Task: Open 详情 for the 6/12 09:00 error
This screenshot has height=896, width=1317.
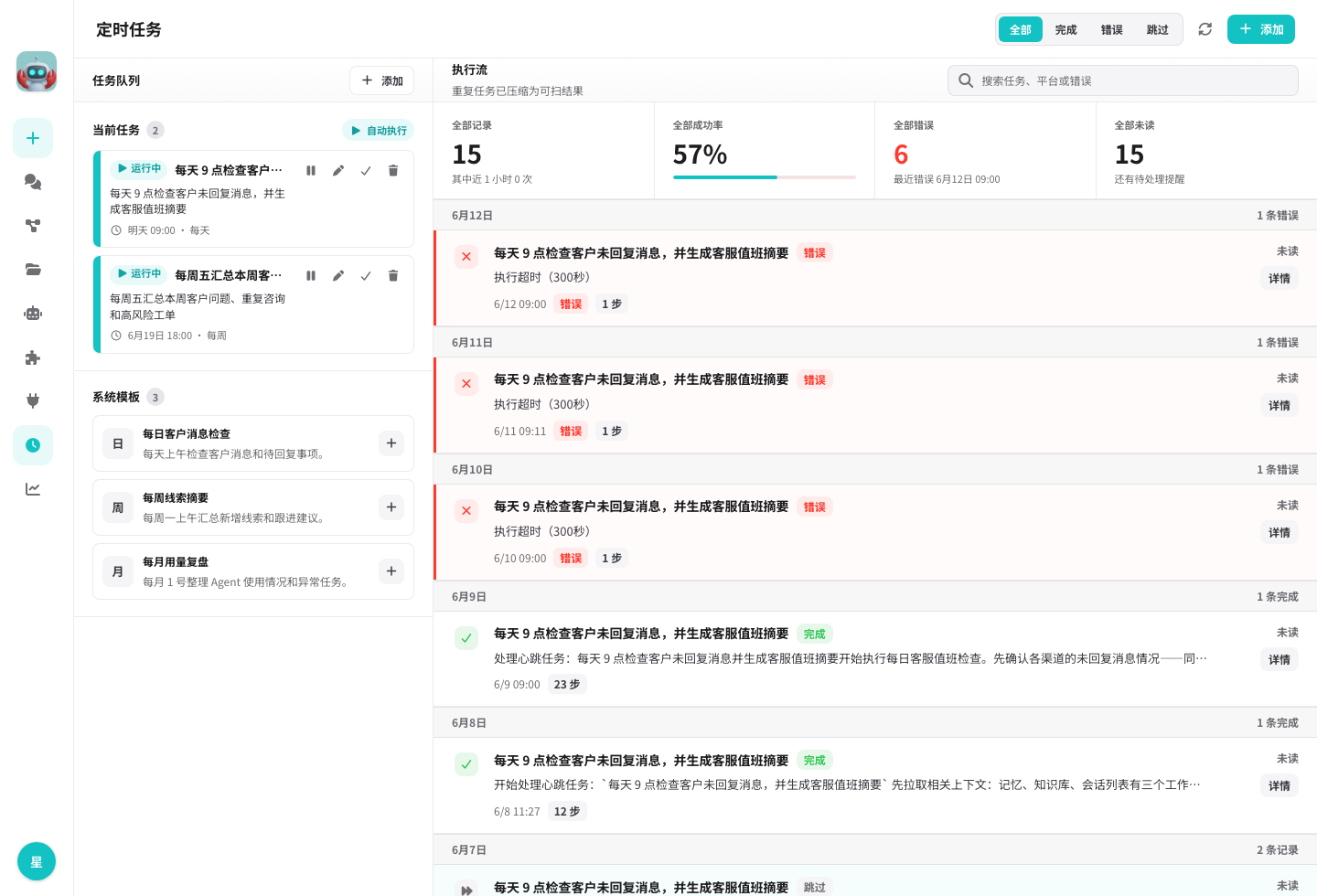Action: point(1280,279)
